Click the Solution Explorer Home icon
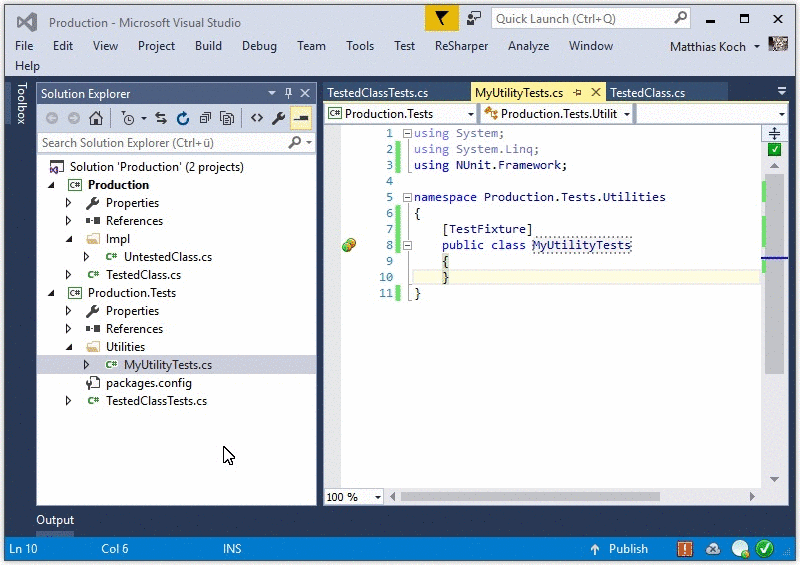 [96, 118]
